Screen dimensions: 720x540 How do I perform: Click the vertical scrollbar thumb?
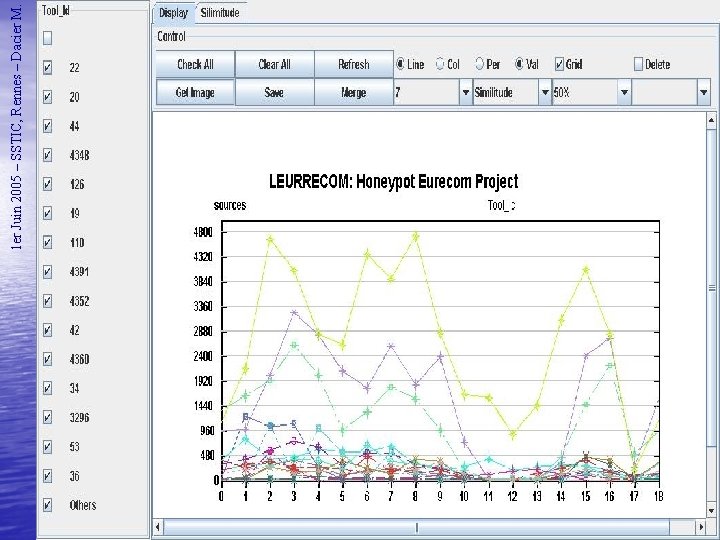[711, 287]
